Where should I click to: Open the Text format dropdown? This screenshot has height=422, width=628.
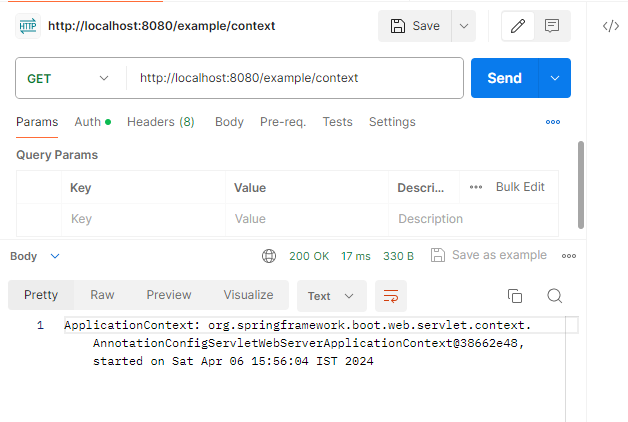331,296
